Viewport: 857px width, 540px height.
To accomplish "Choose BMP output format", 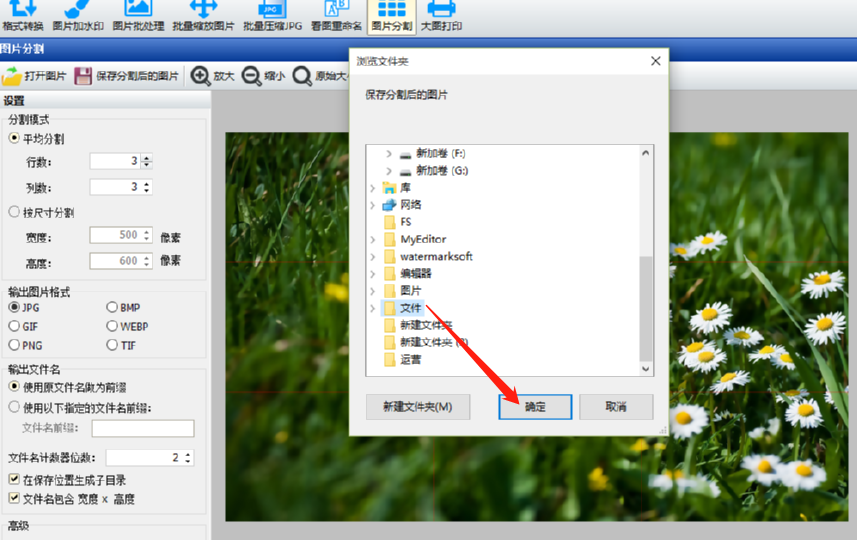I will [x=112, y=307].
